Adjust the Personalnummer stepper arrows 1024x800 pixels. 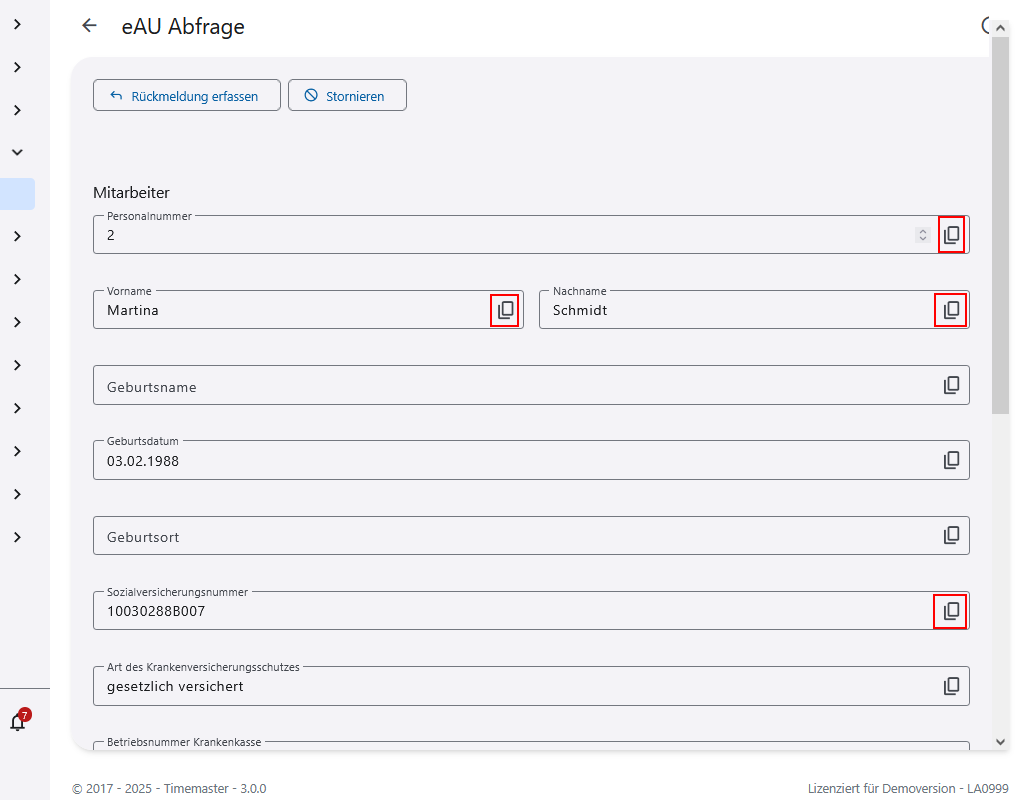click(x=922, y=235)
